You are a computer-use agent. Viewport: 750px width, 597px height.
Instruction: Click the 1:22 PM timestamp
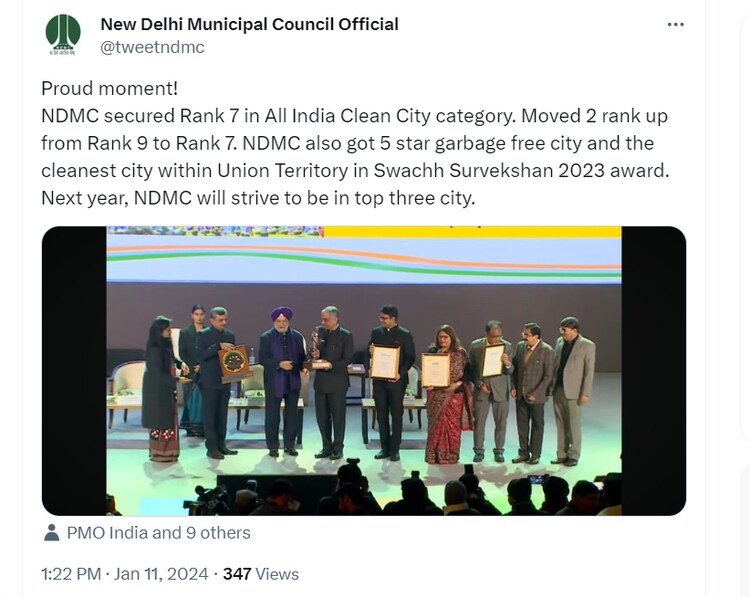pos(71,574)
